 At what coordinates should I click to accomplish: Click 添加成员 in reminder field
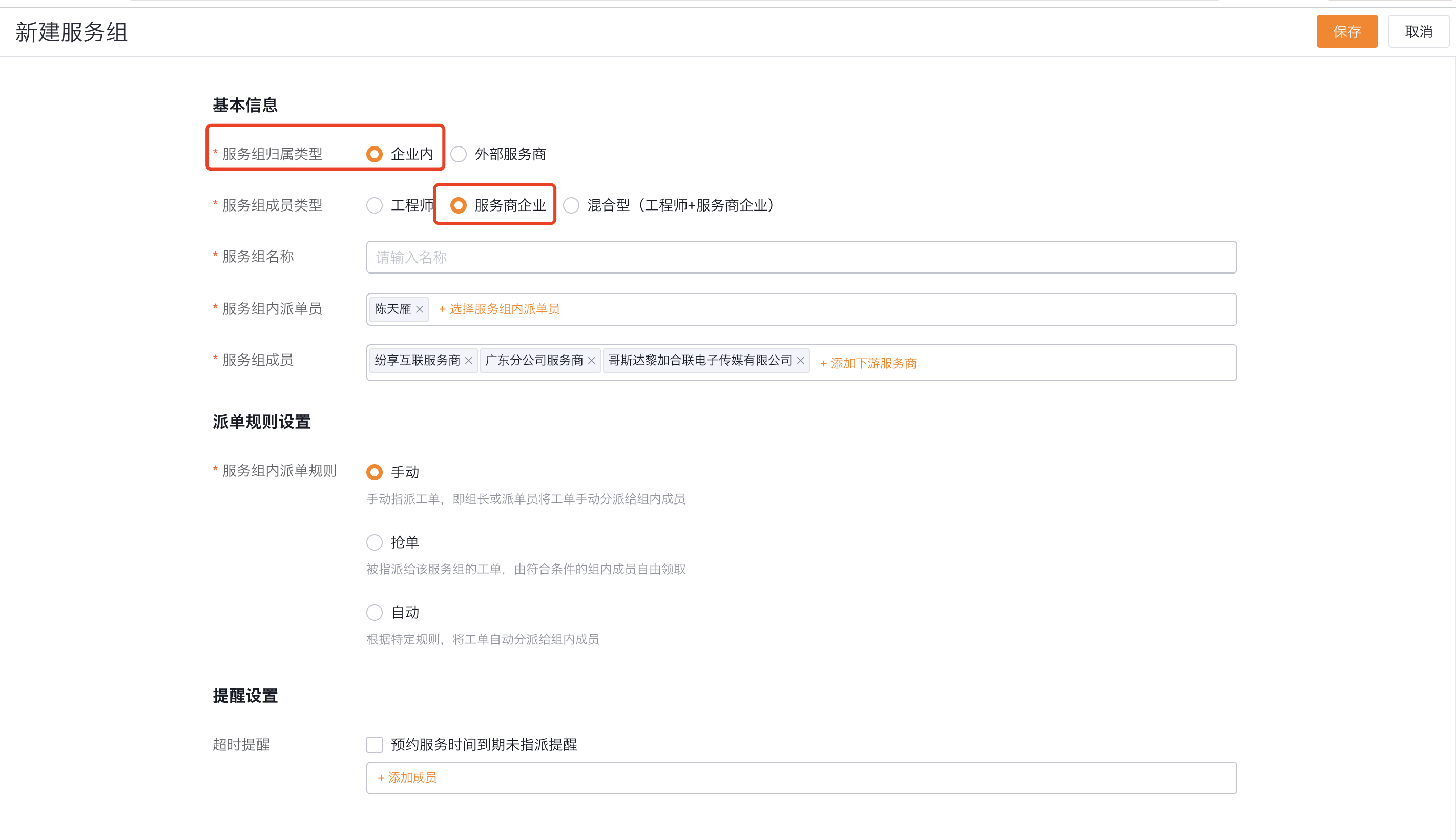pos(407,778)
